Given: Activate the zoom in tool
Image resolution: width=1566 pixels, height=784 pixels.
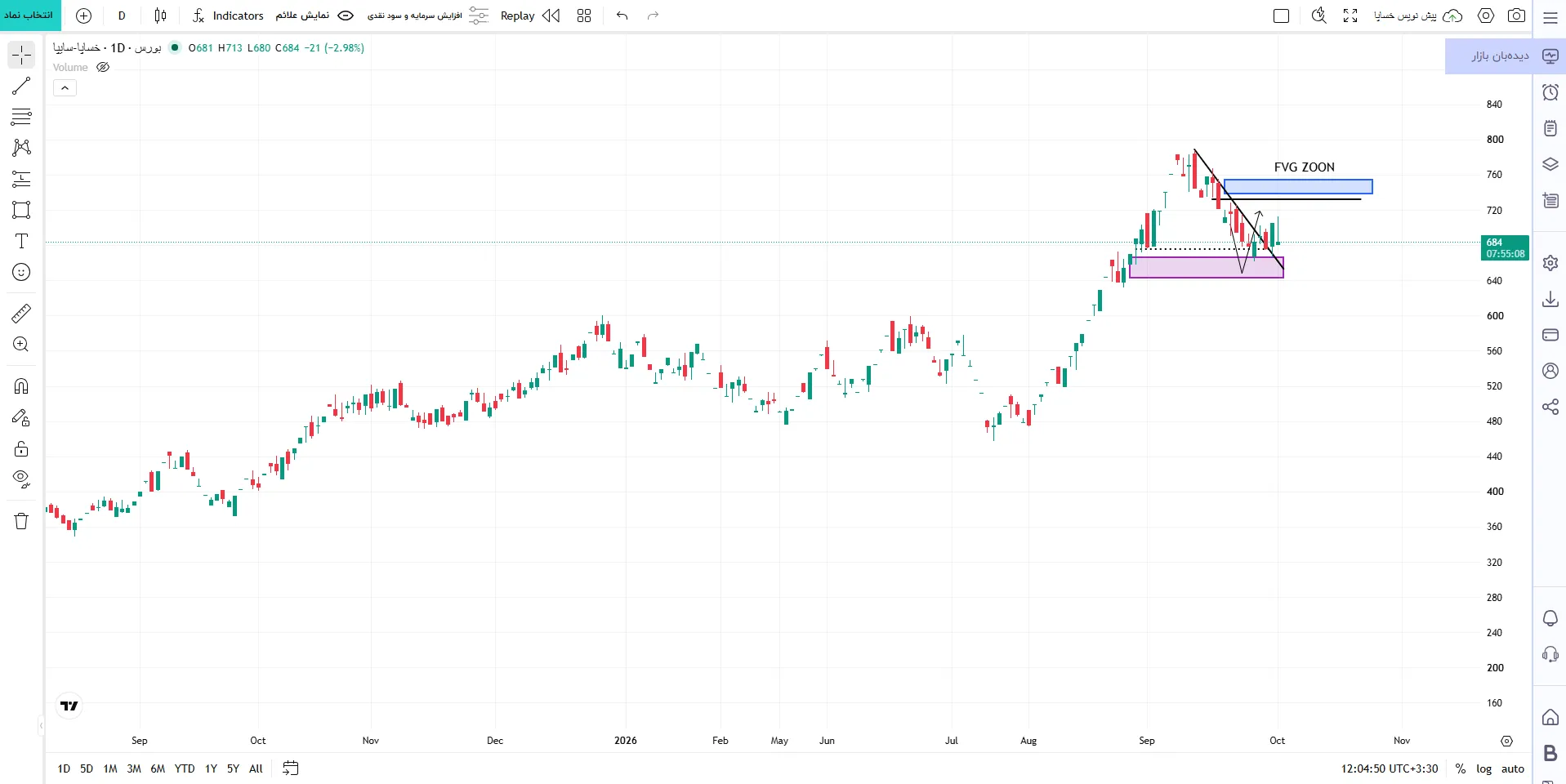Looking at the screenshot, I should [x=21, y=344].
